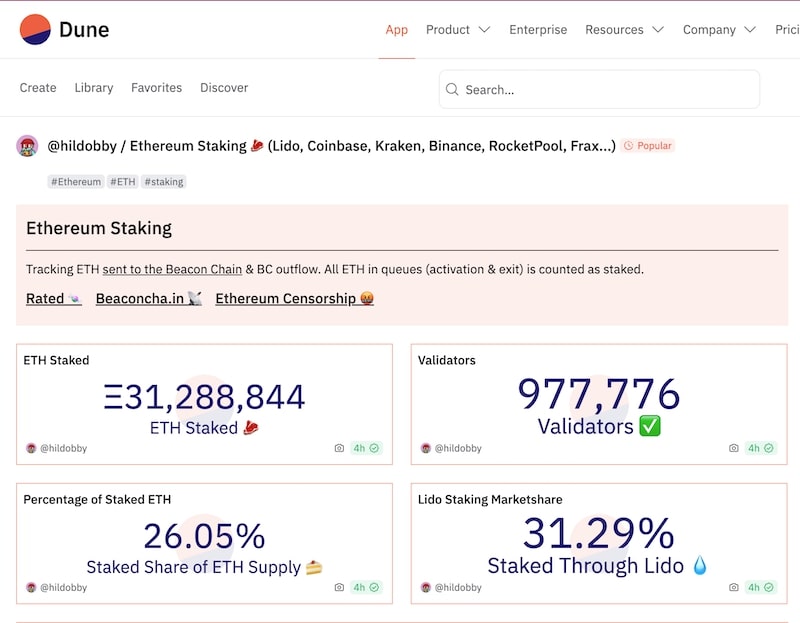Click hildobby avatar on Lido Staking Marketshare card
The height and width of the screenshot is (623, 800).
[x=426, y=587]
